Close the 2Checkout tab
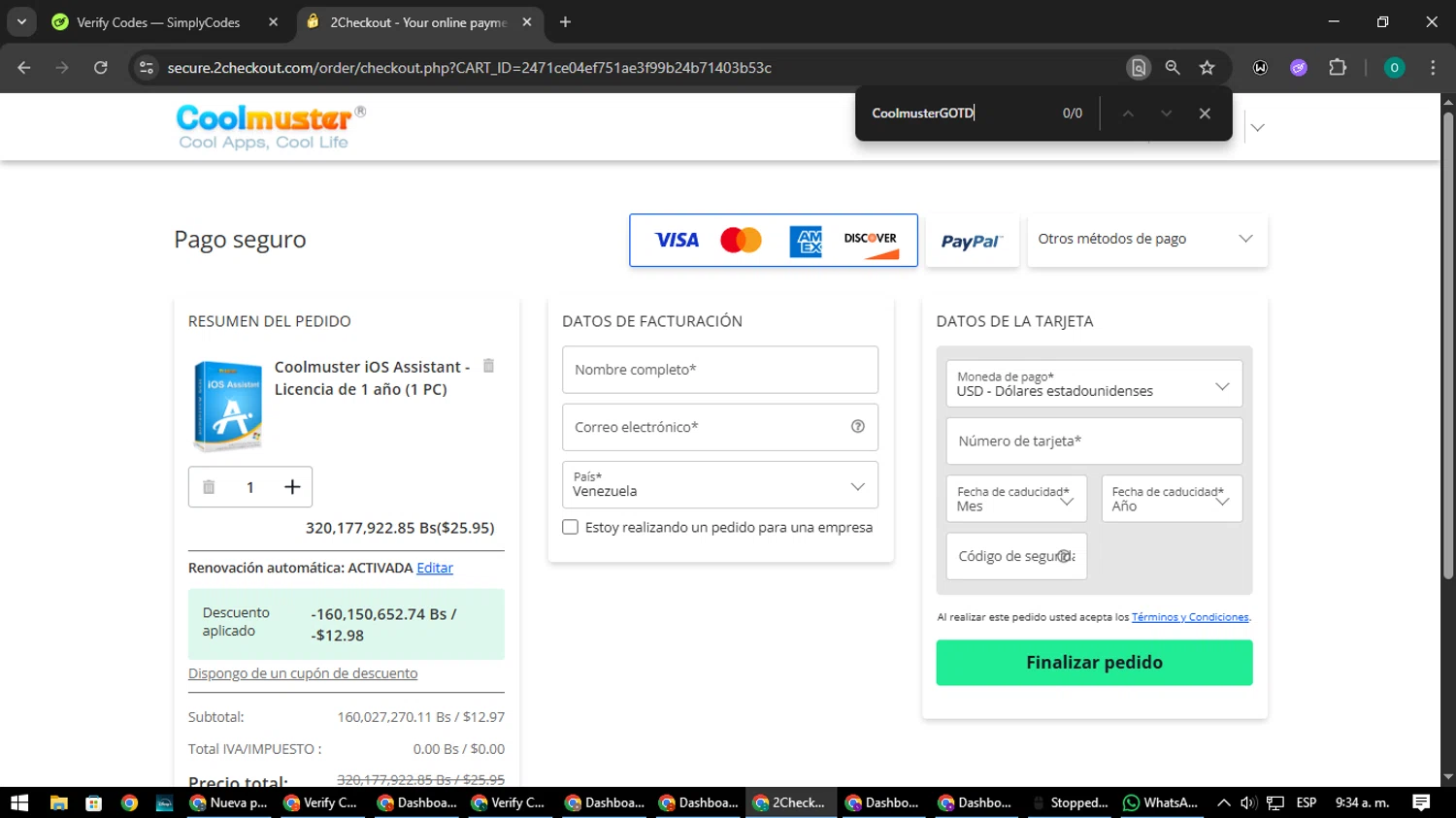Viewport: 1456px width, 818px height. pos(527,21)
